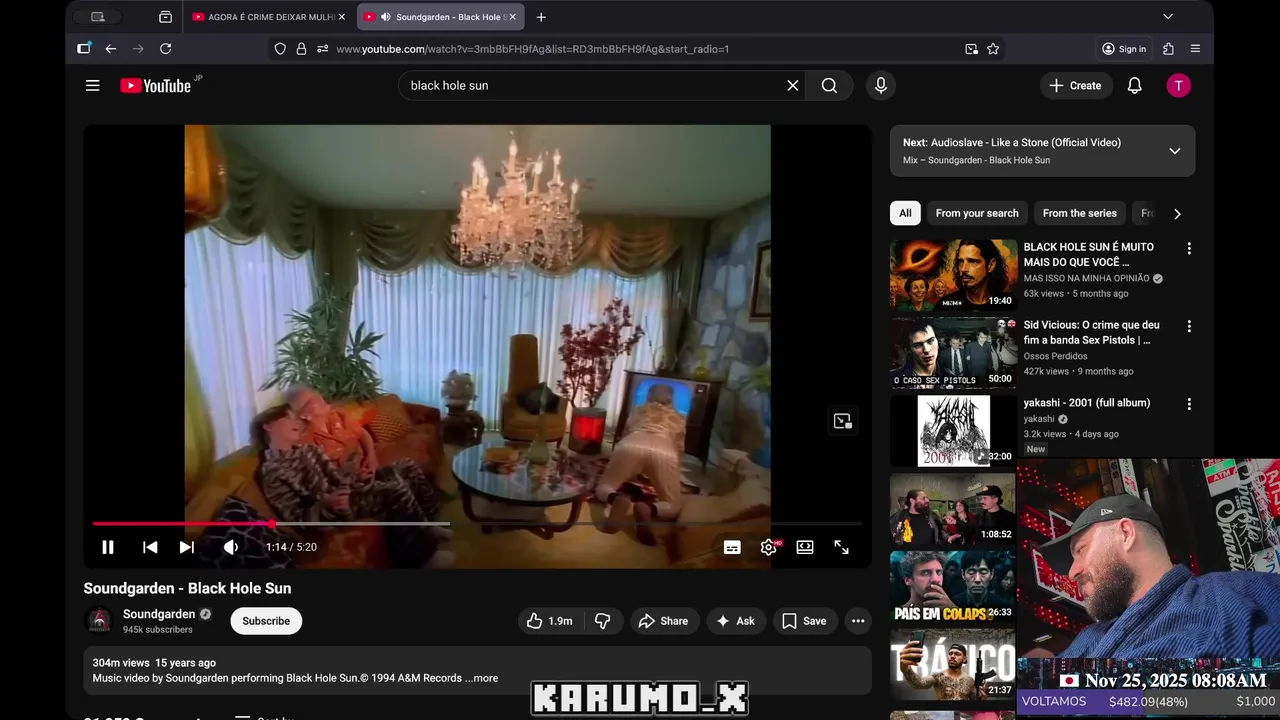Bookmark this page star icon
The width and height of the screenshot is (1280, 720).
pyautogui.click(x=993, y=49)
